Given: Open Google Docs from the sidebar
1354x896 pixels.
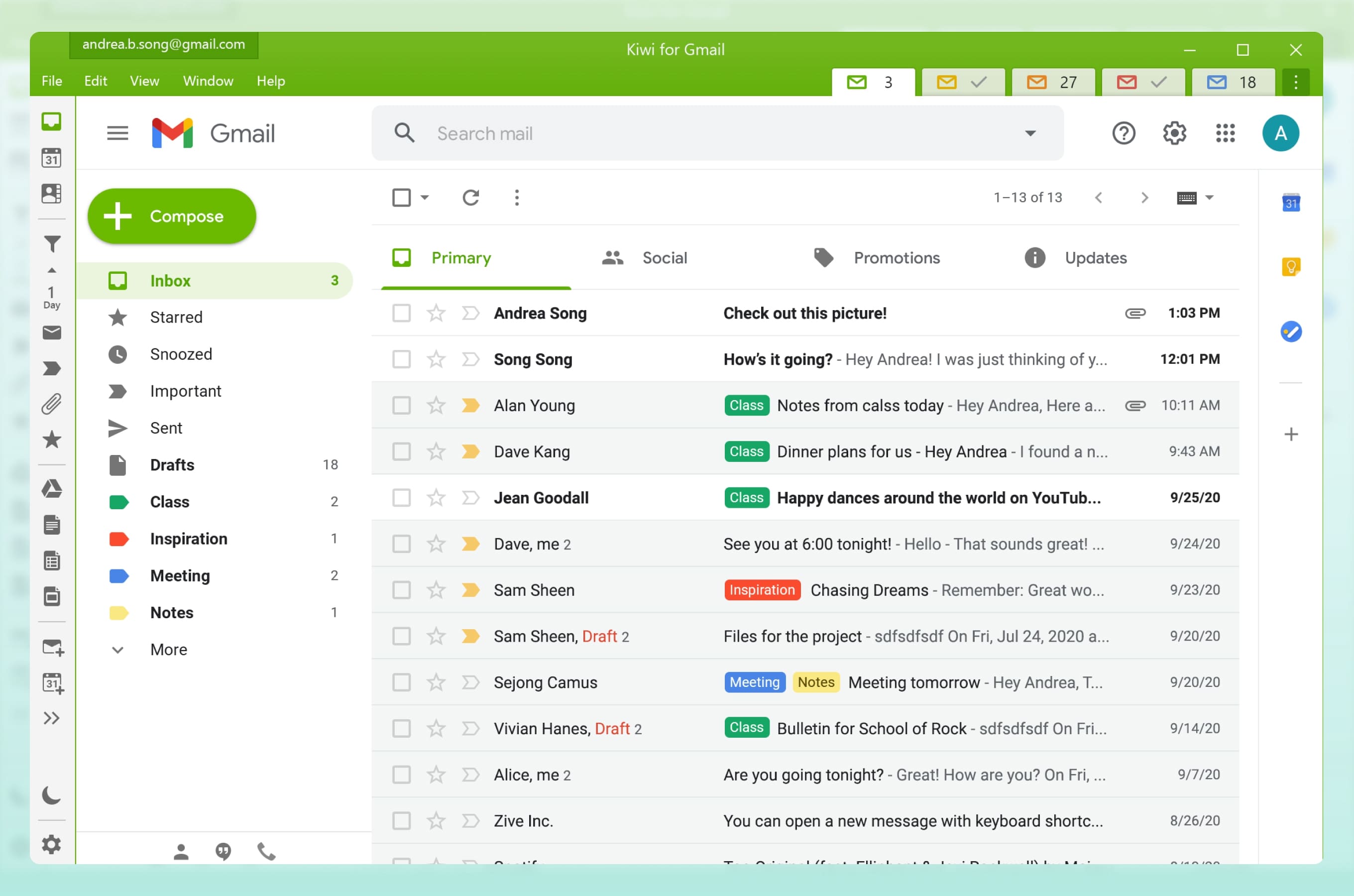Looking at the screenshot, I should 52,525.
